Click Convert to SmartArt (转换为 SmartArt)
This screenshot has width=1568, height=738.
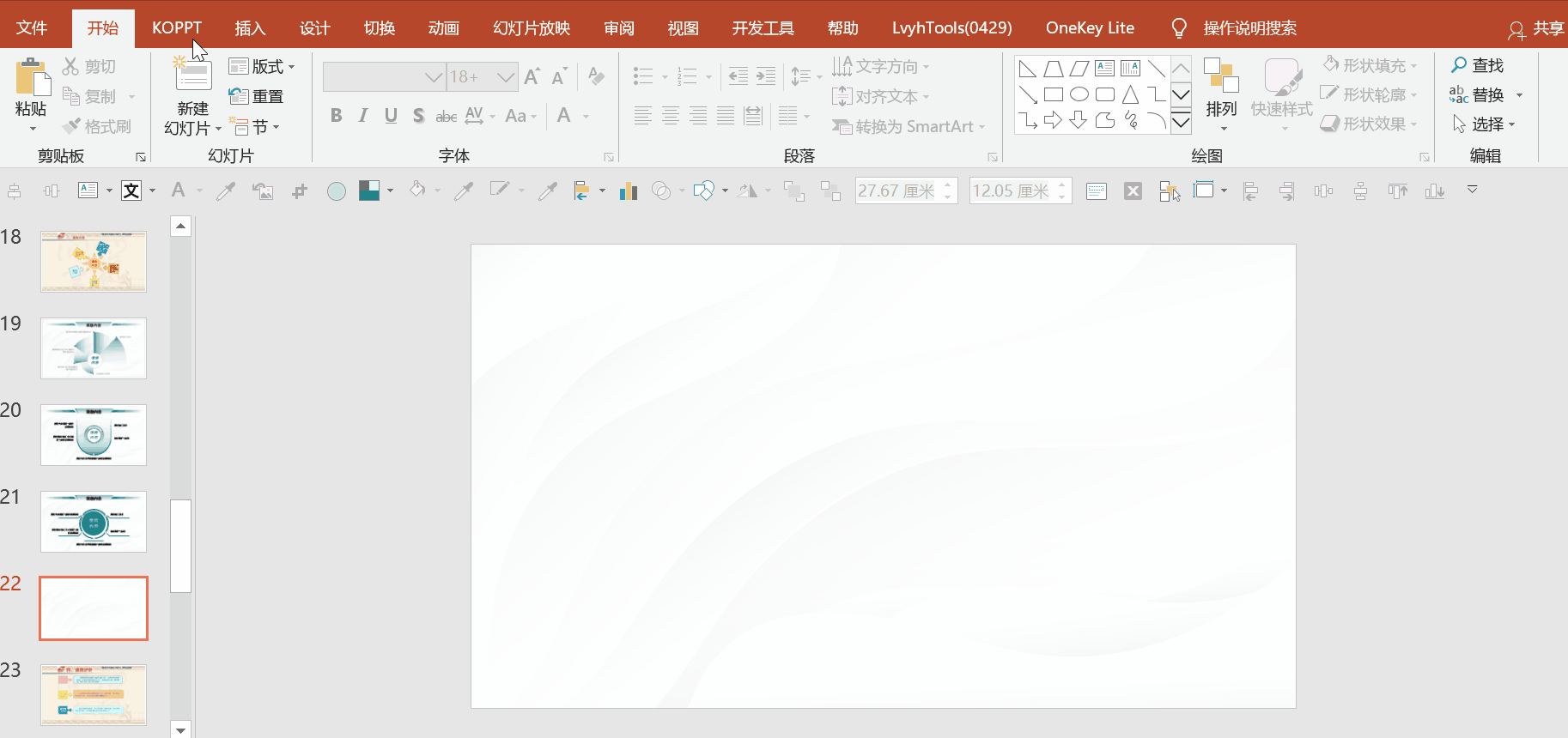pos(909,127)
